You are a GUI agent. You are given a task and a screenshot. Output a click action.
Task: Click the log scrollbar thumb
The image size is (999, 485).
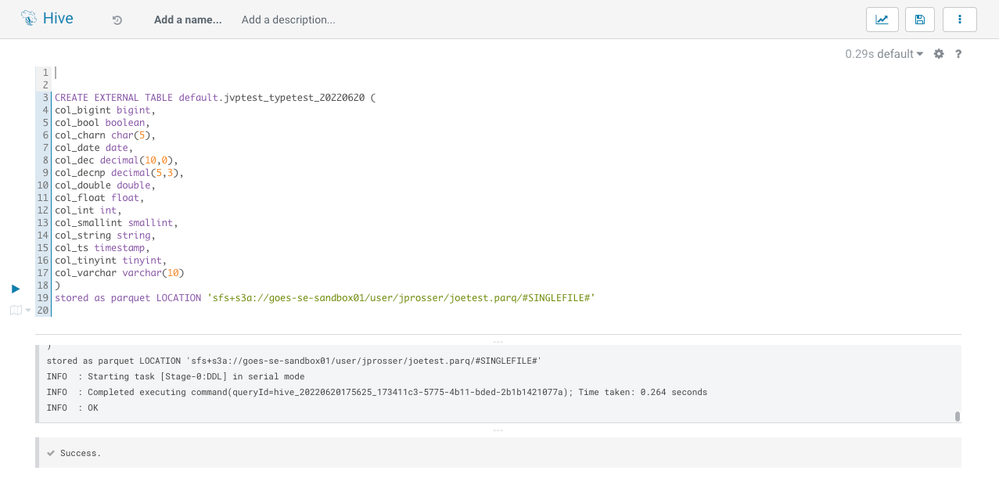(957, 417)
